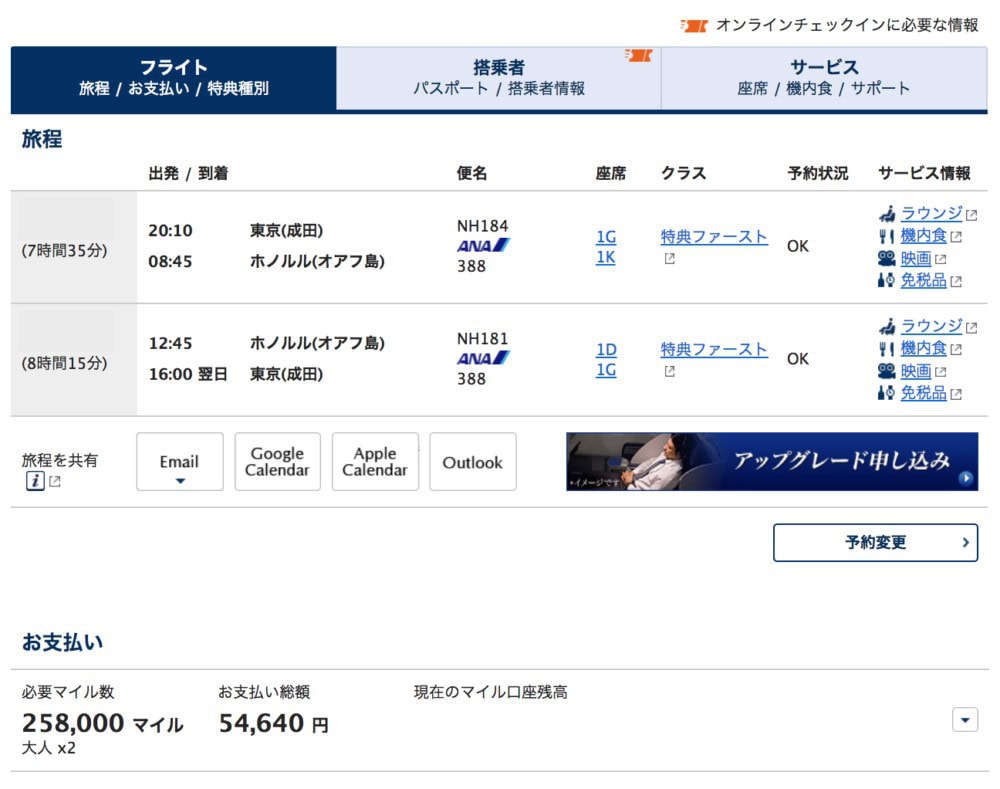Click external-link icon under NH184 特典ファースト

coord(669,258)
